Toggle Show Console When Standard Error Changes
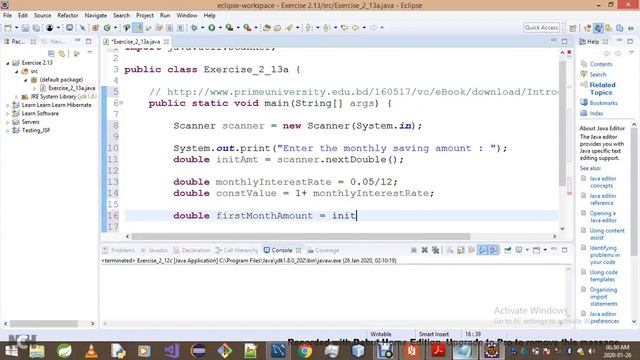This screenshot has height=360, width=640. tap(493, 250)
